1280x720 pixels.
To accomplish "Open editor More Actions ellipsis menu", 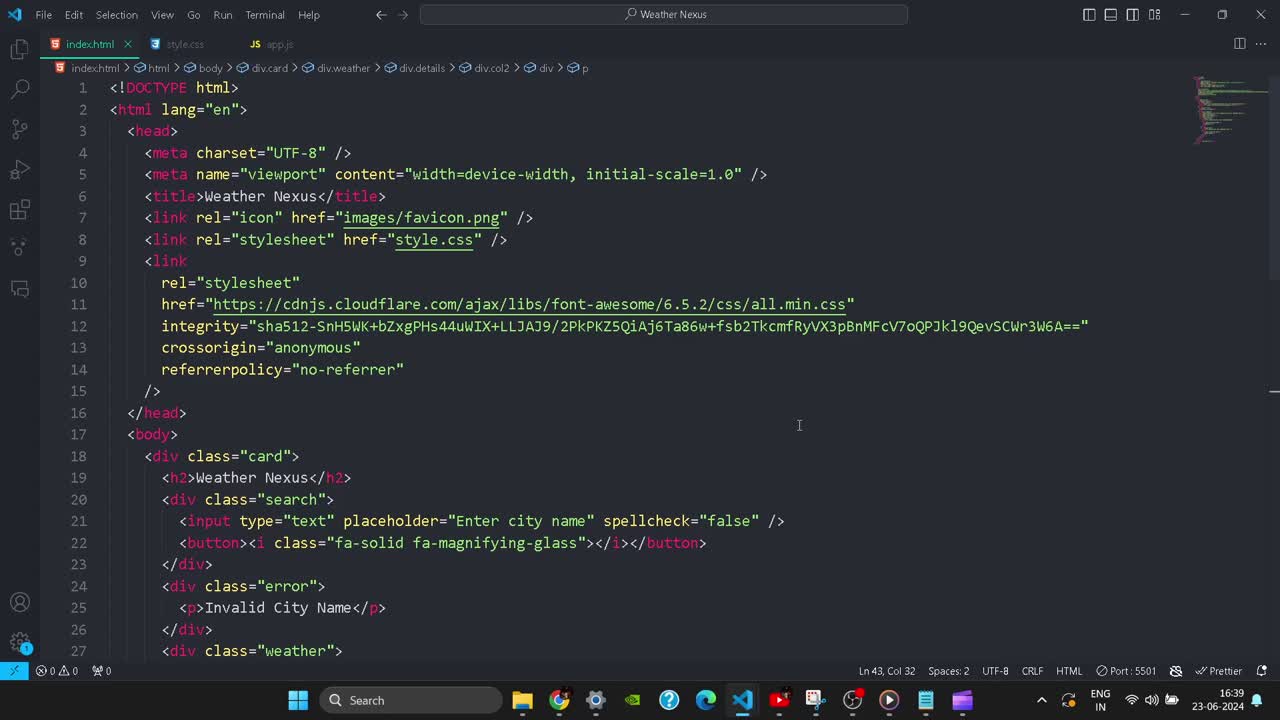I will (x=1260, y=44).
